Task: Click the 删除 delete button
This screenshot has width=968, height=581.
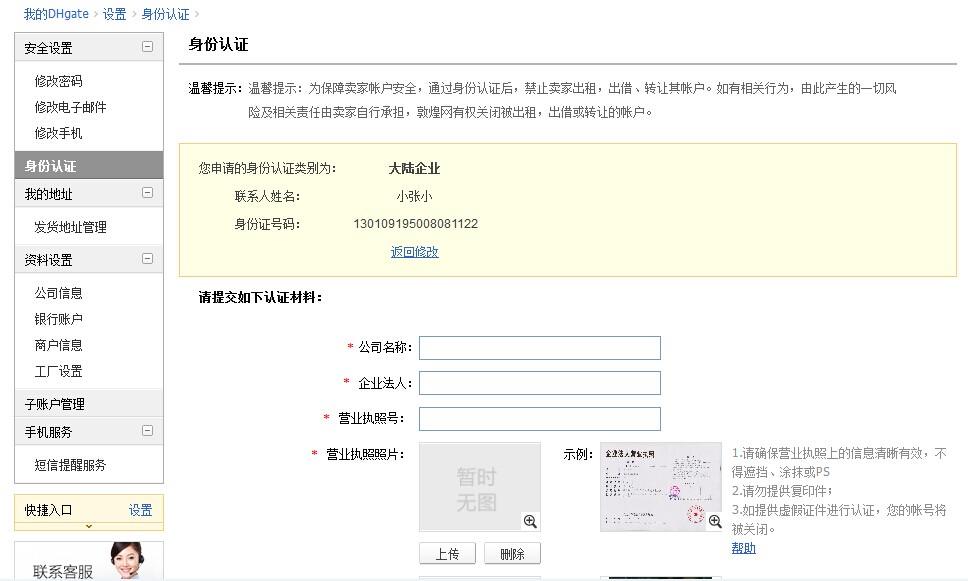Action: pyautogui.click(x=512, y=552)
